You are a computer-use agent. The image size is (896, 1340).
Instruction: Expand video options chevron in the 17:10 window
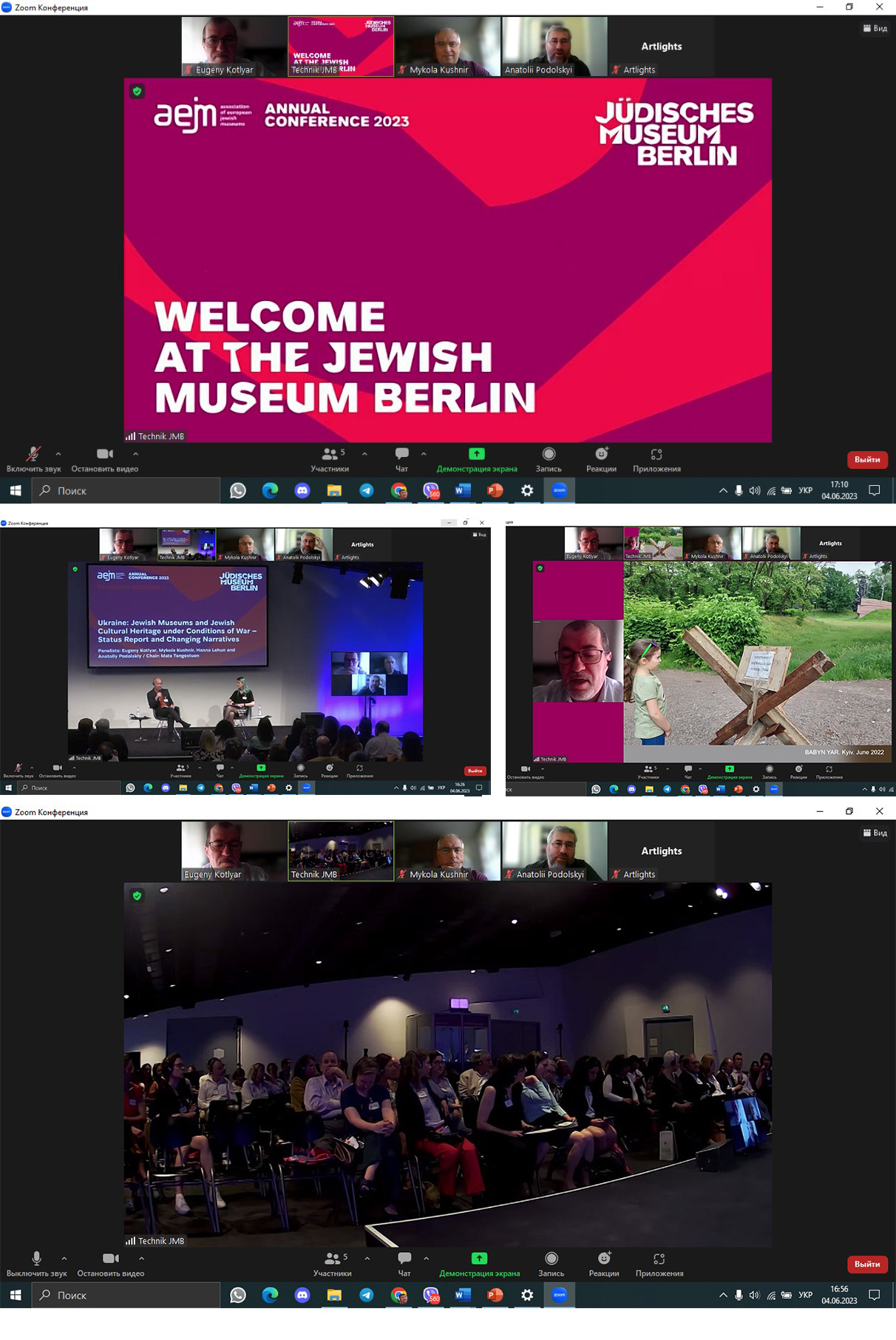135,454
